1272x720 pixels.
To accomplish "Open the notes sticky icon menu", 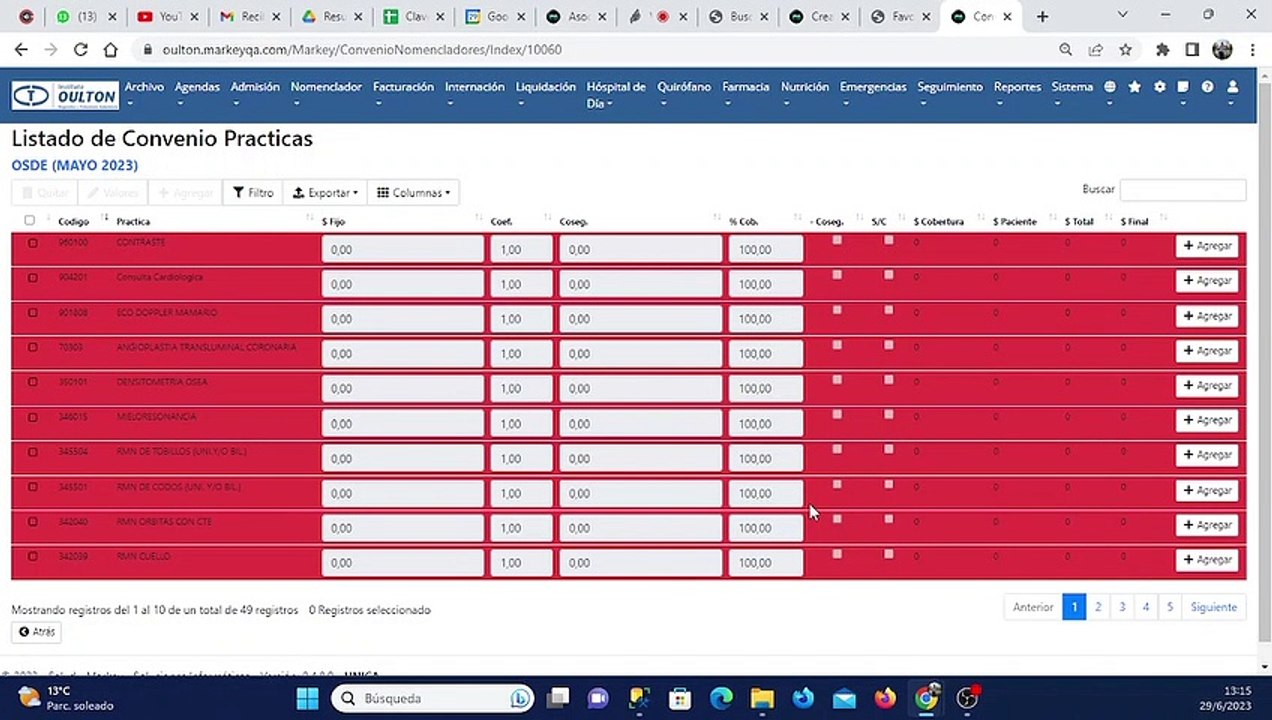I will click(x=1183, y=87).
